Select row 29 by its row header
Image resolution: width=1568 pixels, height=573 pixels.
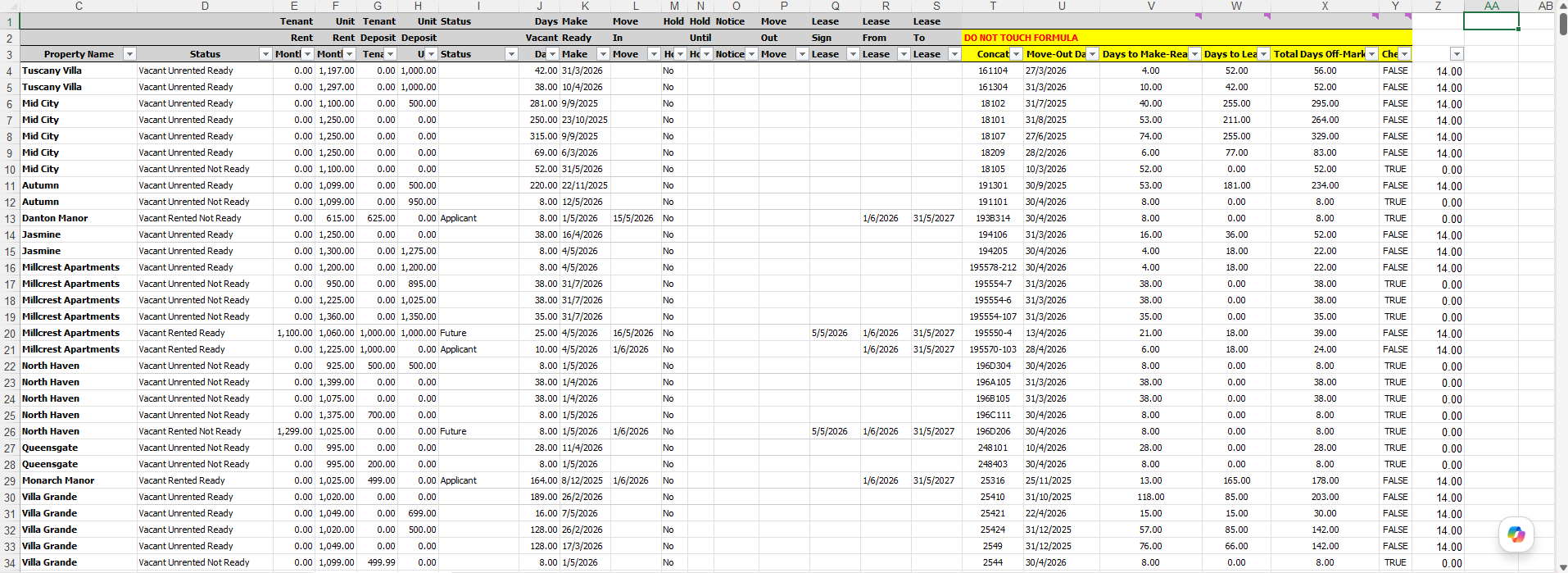tap(10, 481)
